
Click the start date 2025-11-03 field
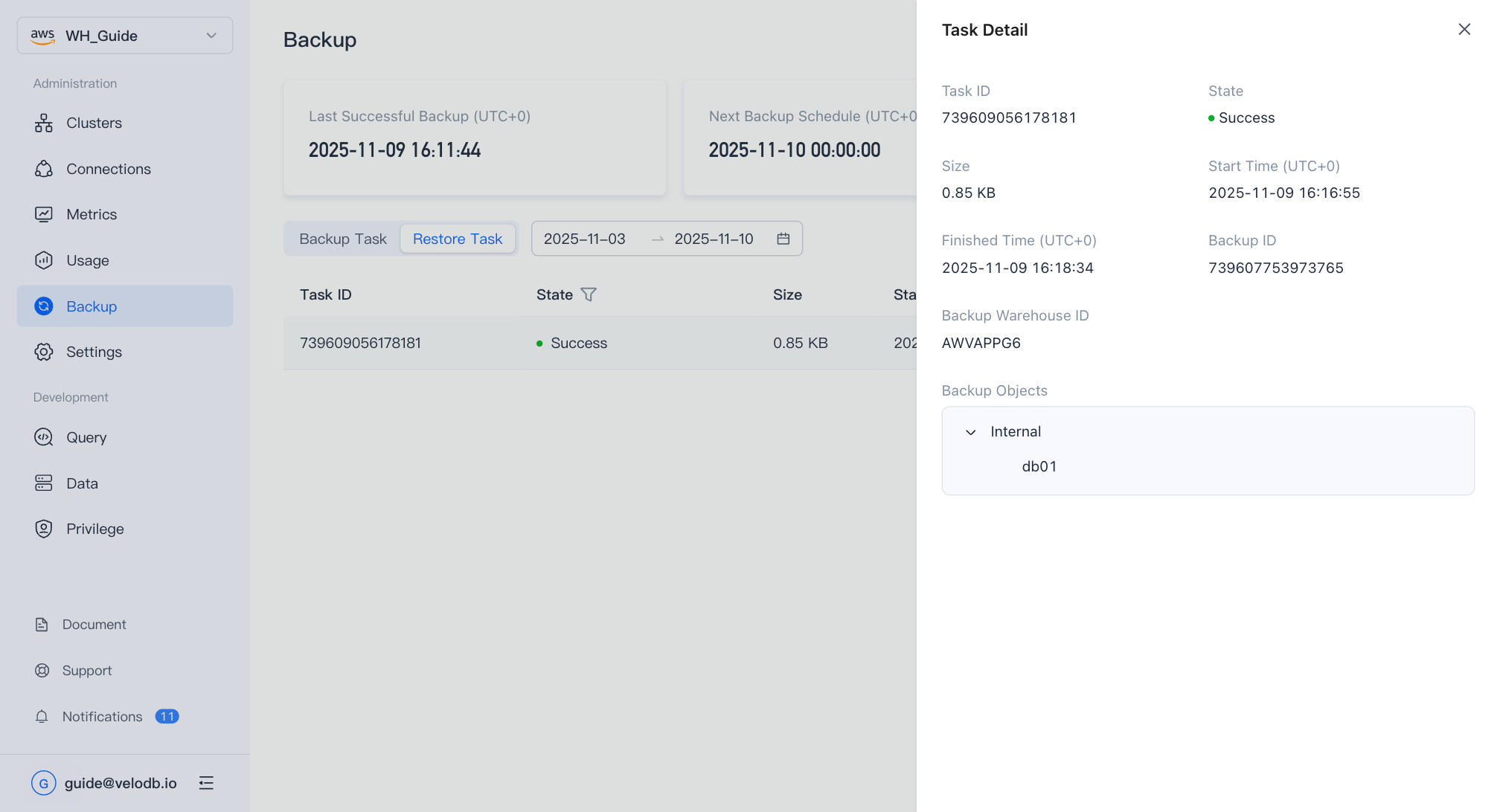pos(585,239)
